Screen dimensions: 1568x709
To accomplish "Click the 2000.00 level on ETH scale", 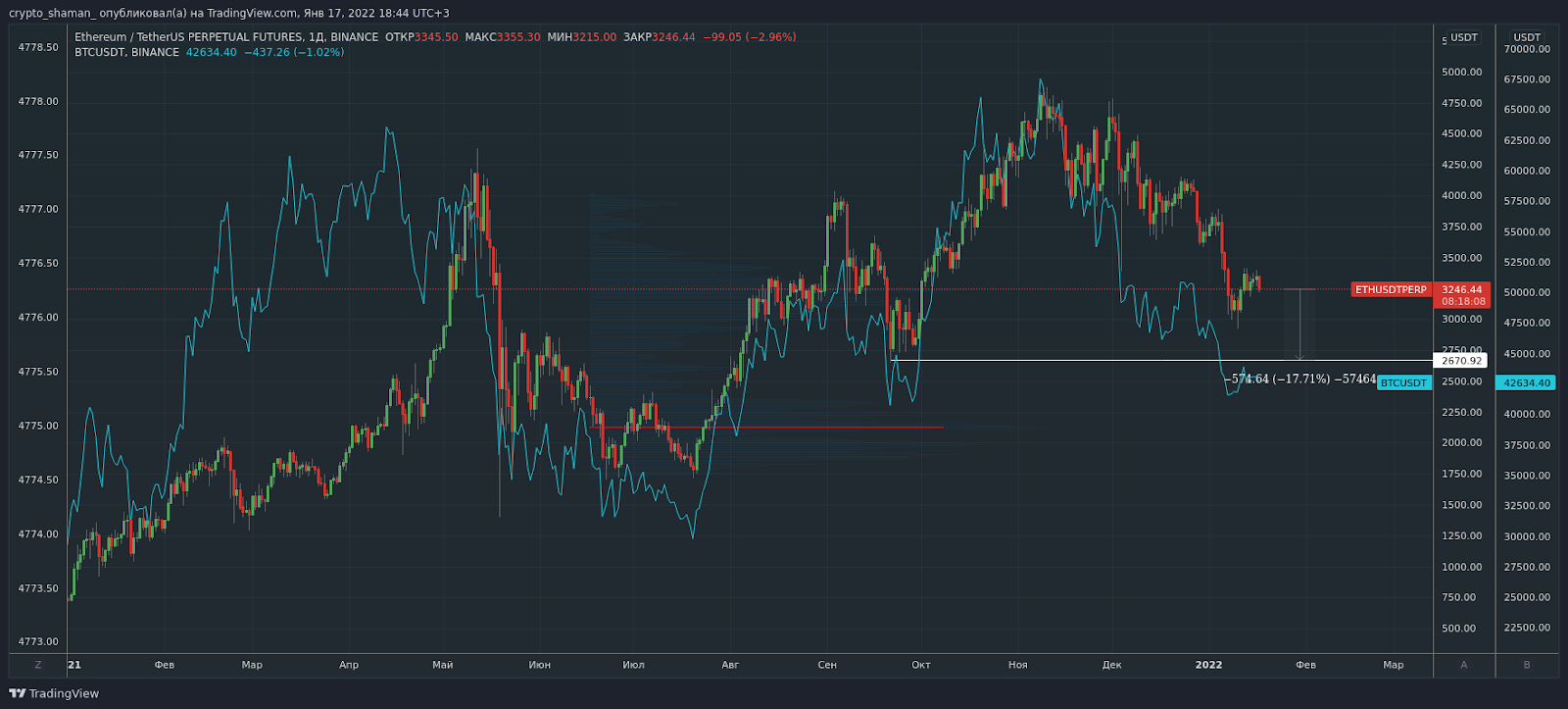I will (x=1461, y=442).
